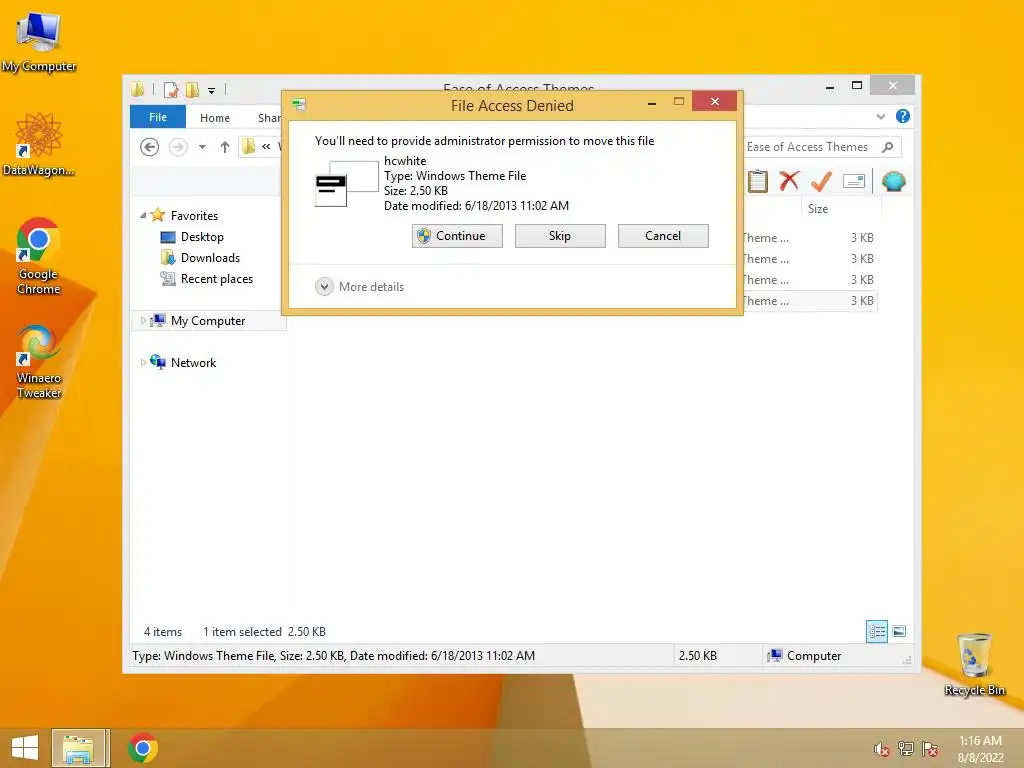
Task: Go back with the Explorer back arrow
Action: click(150, 147)
